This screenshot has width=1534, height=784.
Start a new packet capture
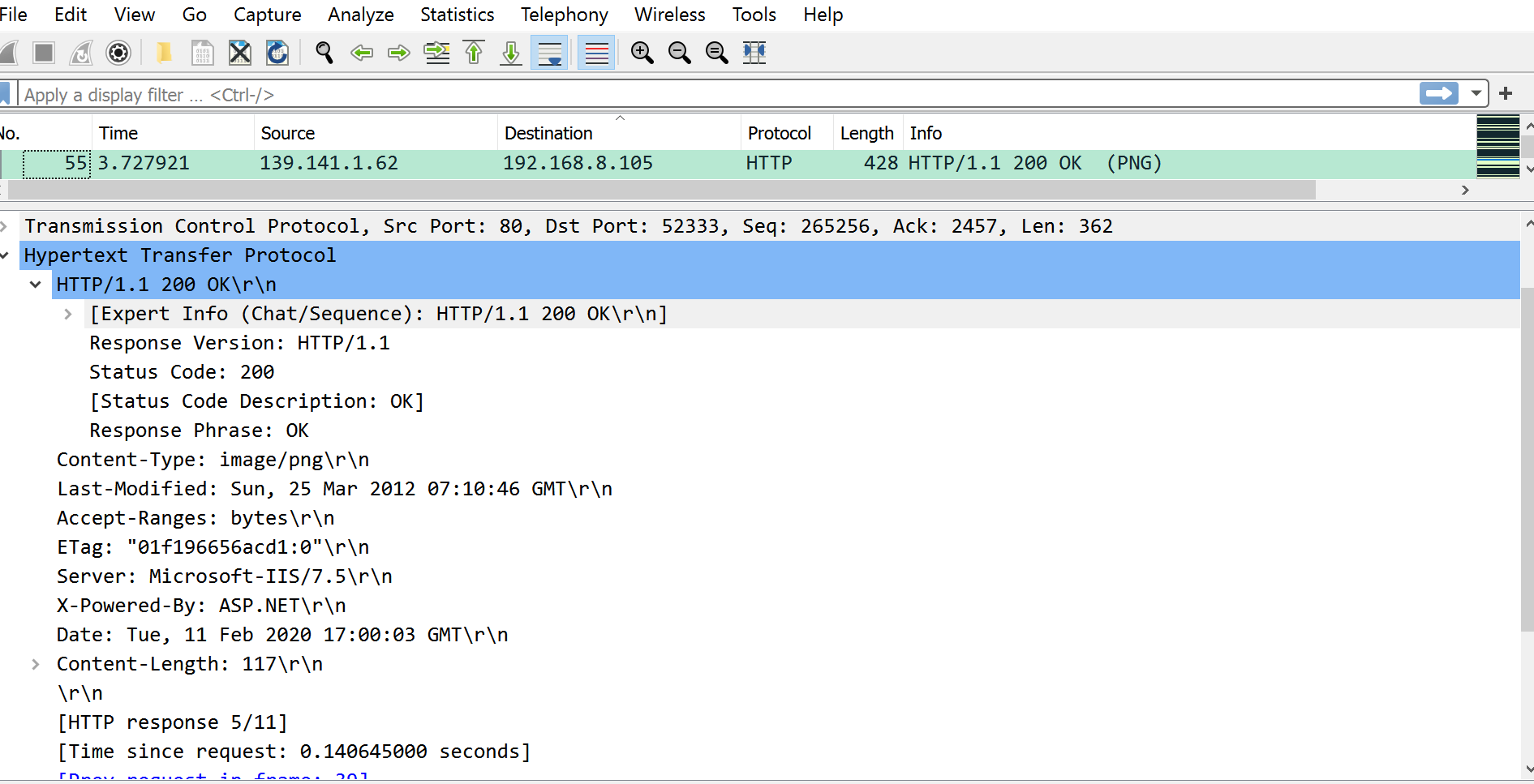click(x=8, y=53)
